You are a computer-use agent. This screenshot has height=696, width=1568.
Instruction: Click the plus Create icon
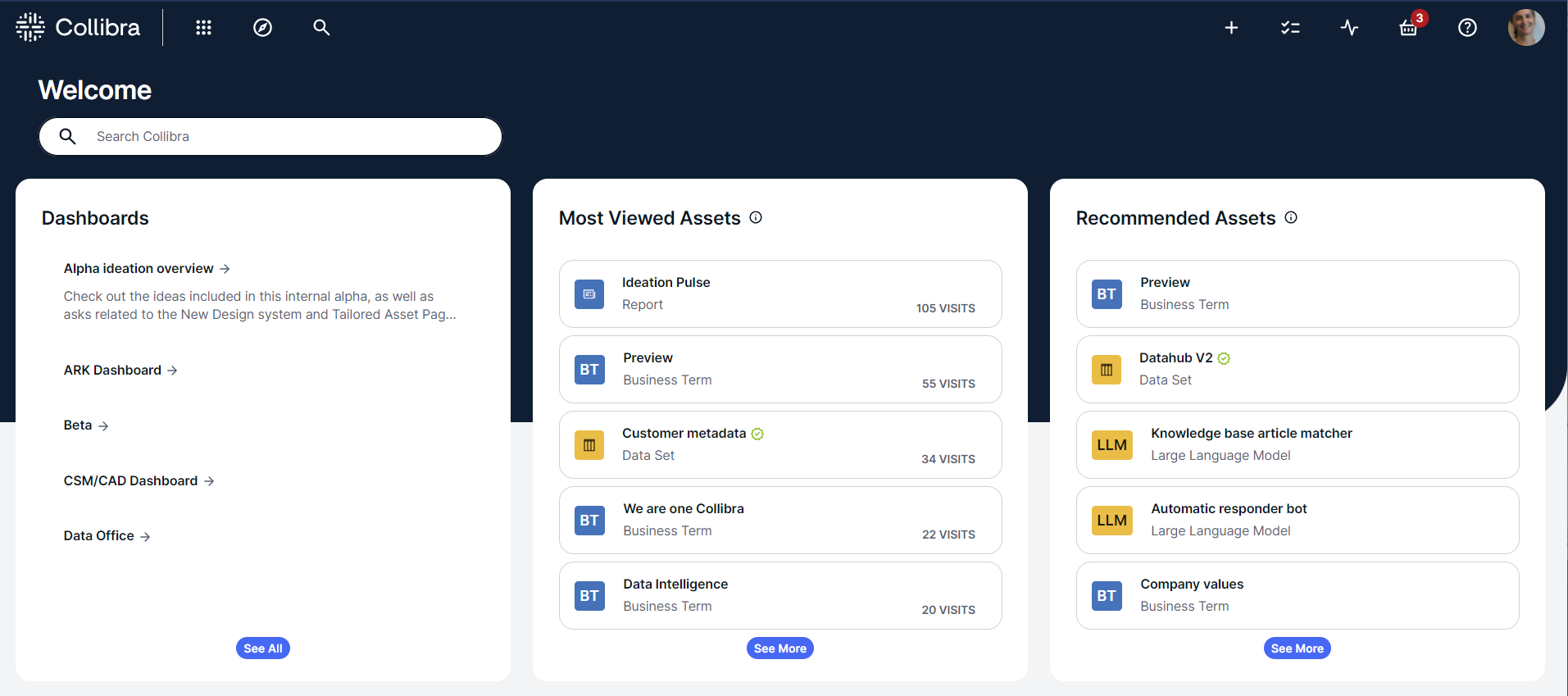click(1231, 28)
